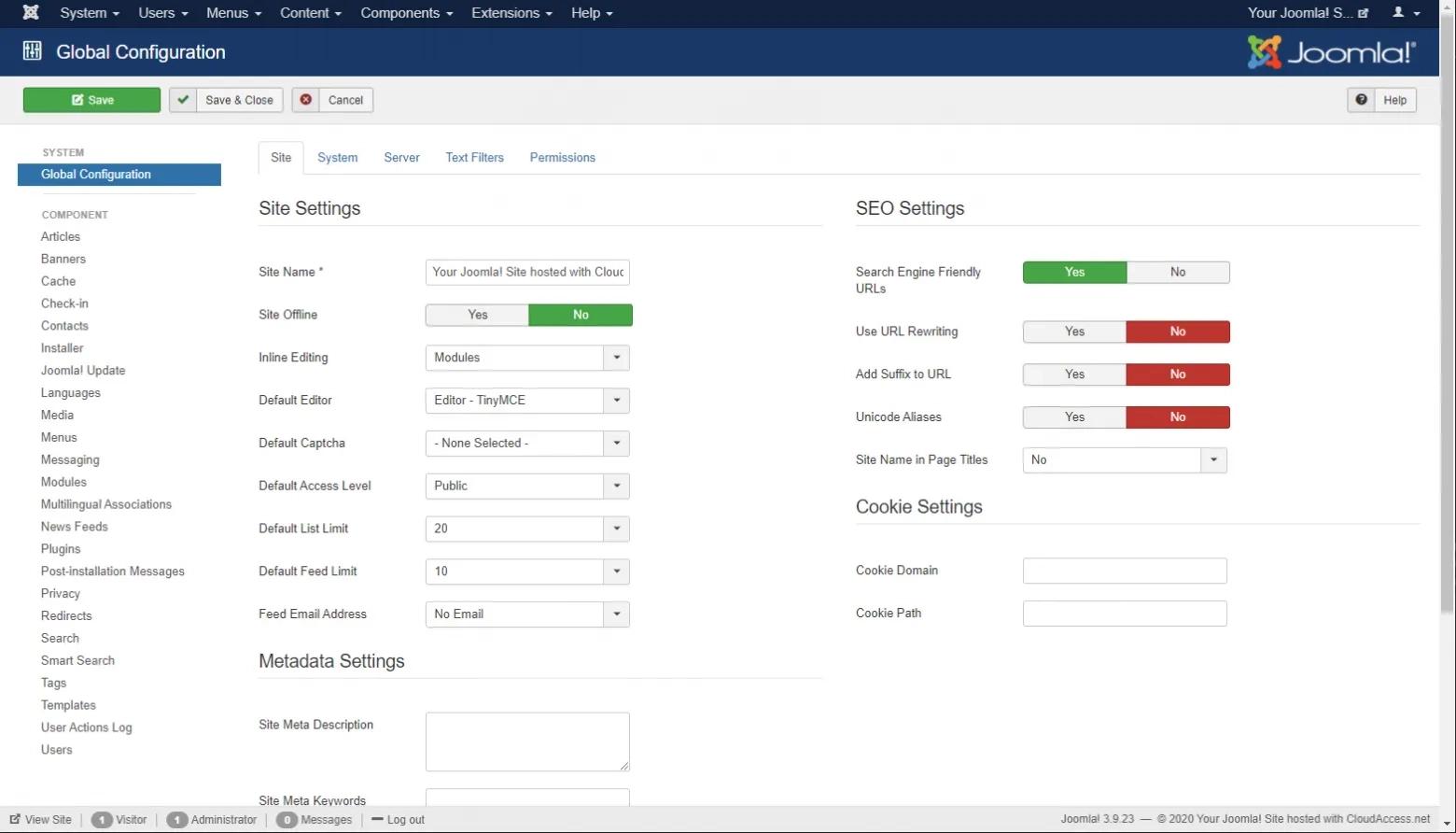Click the green checkmark Save & Close icon
Viewport: 1456px width, 833px height.
click(x=183, y=100)
